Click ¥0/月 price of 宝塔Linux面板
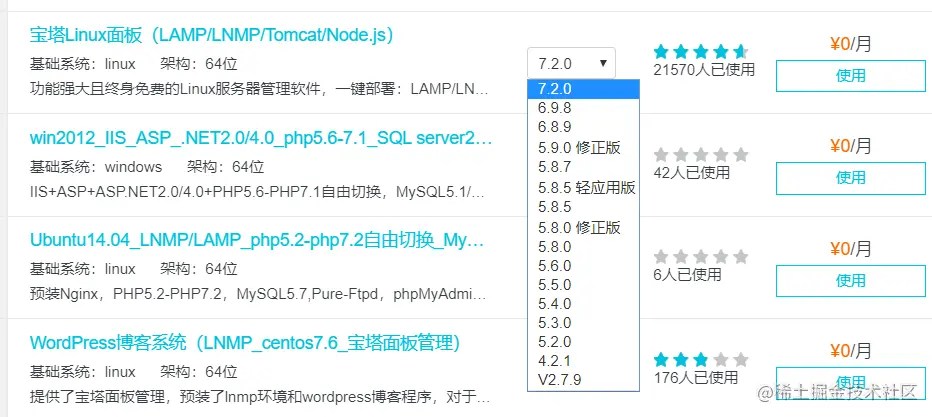The image size is (932, 417). (851, 44)
